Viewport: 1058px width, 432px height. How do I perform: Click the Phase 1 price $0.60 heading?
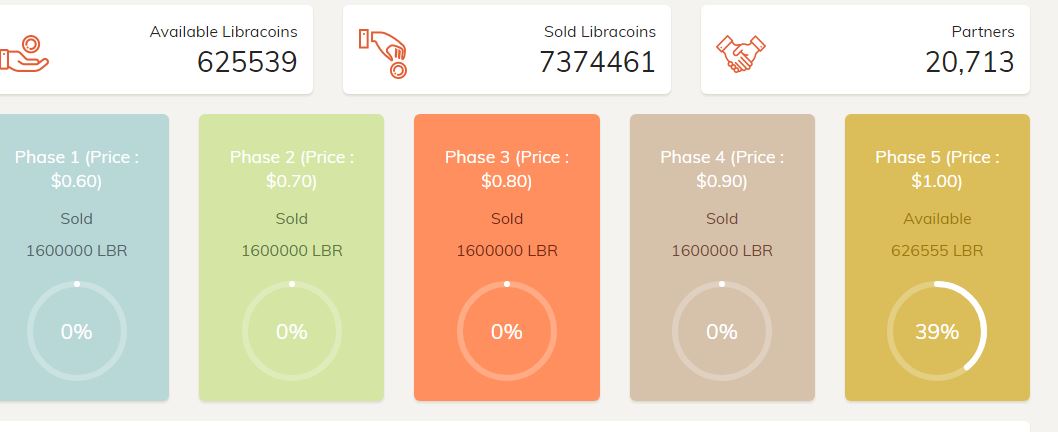point(76,169)
